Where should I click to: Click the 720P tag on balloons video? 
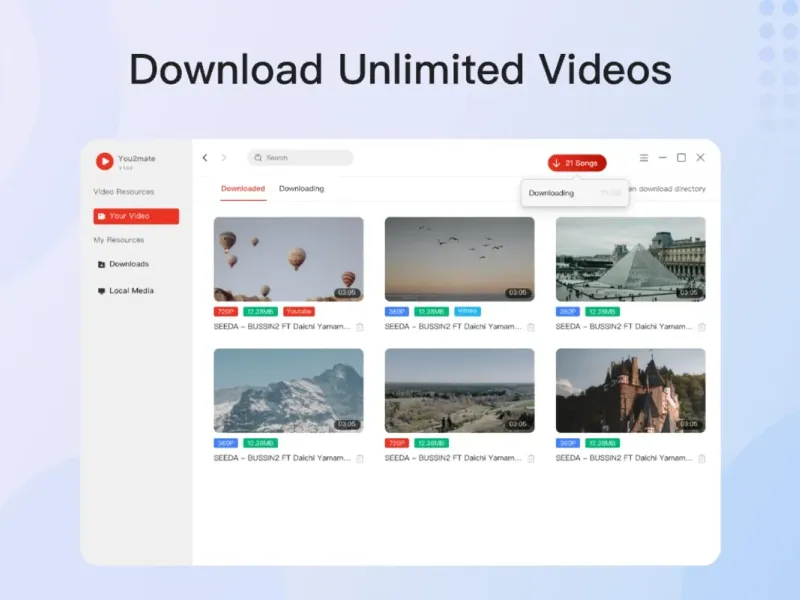(226, 312)
